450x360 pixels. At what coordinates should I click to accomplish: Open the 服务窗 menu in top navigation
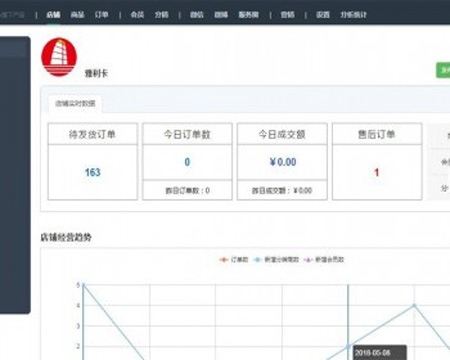pos(249,15)
